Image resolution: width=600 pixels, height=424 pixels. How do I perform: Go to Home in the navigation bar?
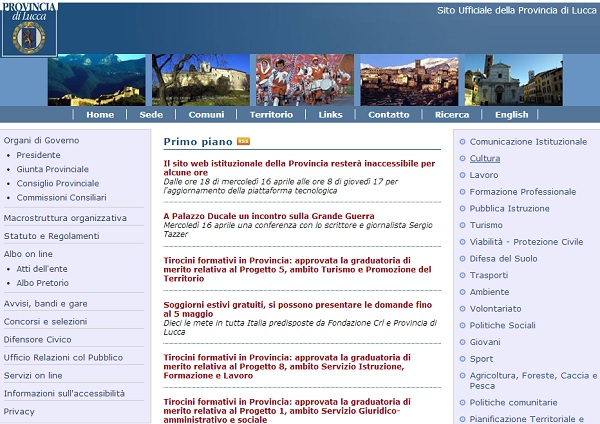coord(100,115)
